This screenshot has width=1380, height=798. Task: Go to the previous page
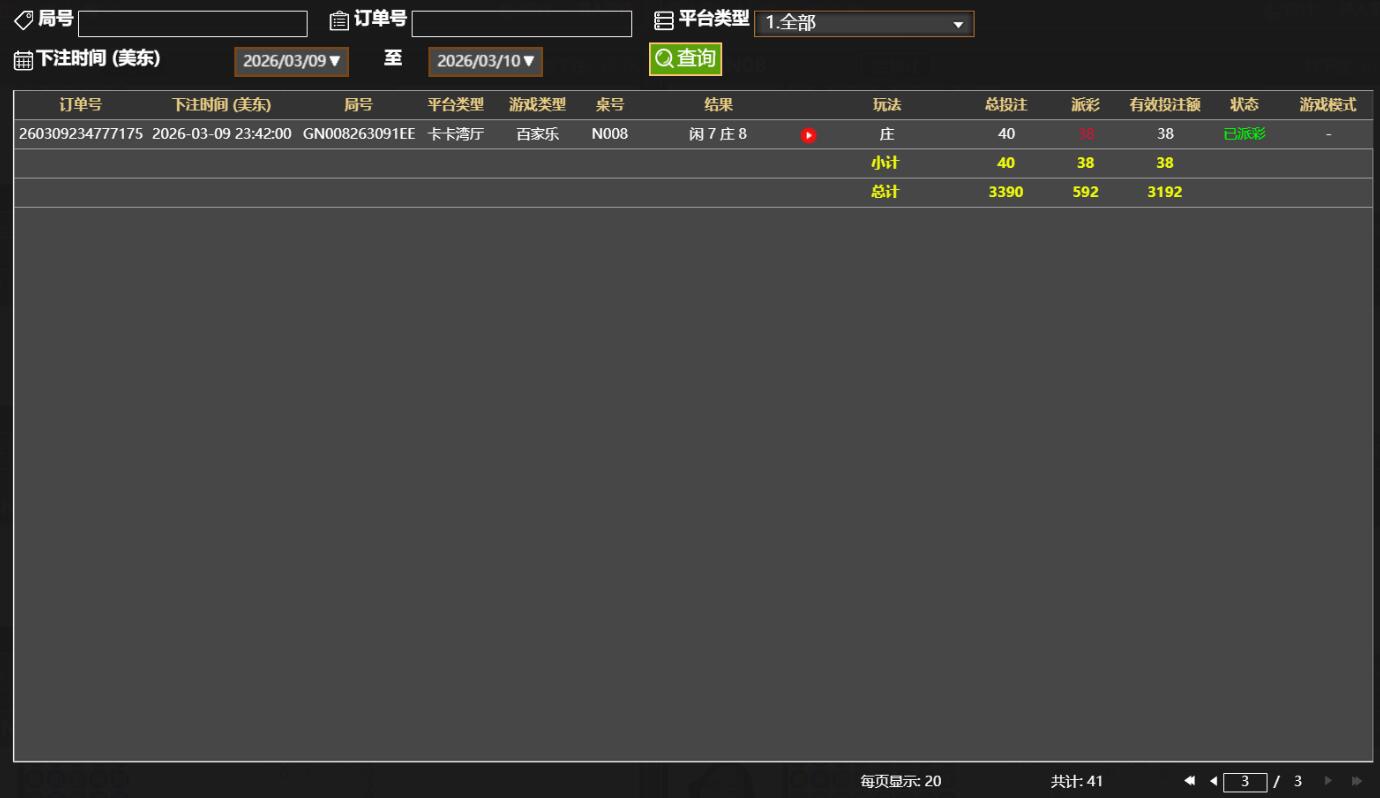1213,781
